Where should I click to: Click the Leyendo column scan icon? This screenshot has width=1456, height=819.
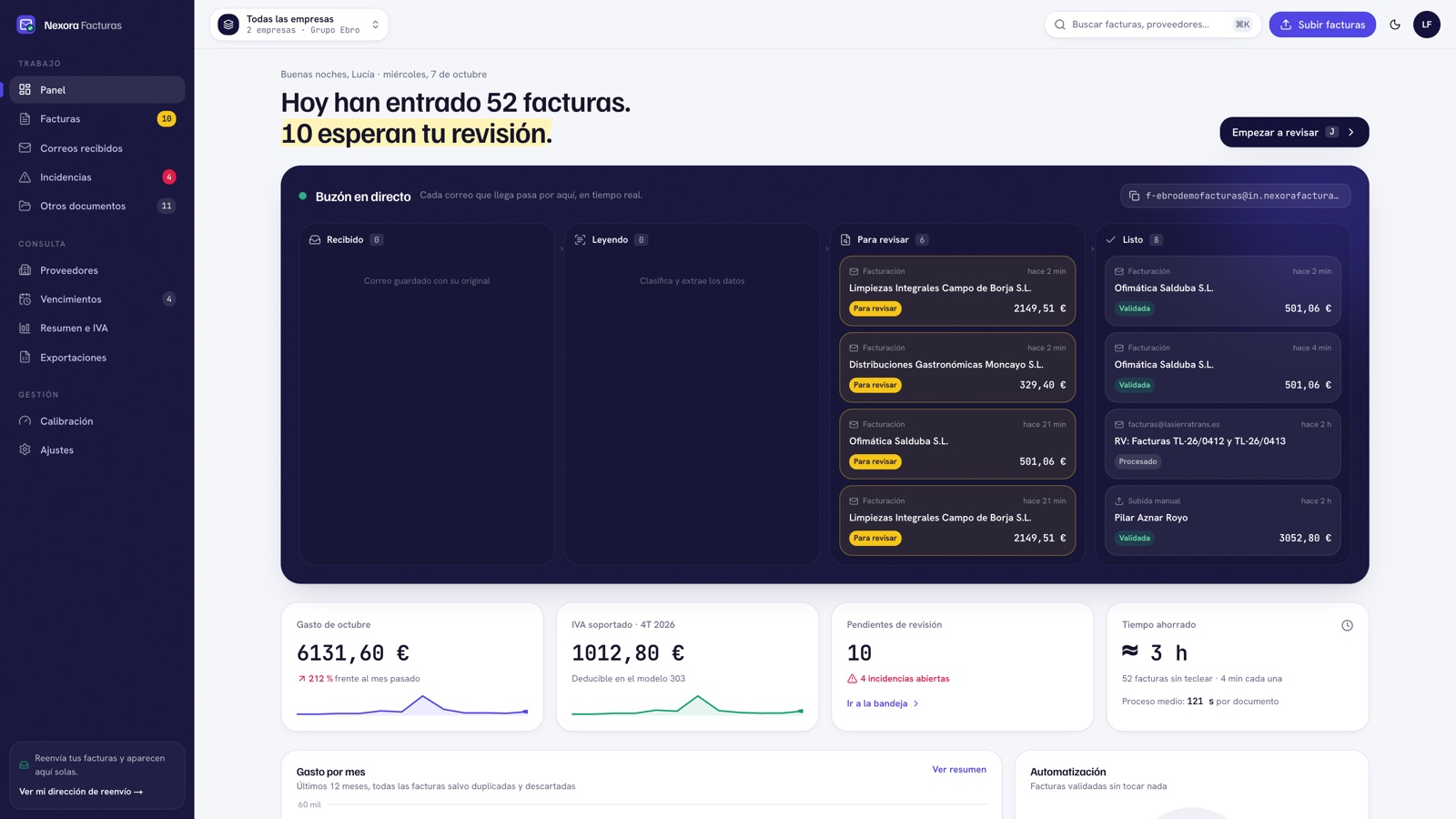point(580,240)
